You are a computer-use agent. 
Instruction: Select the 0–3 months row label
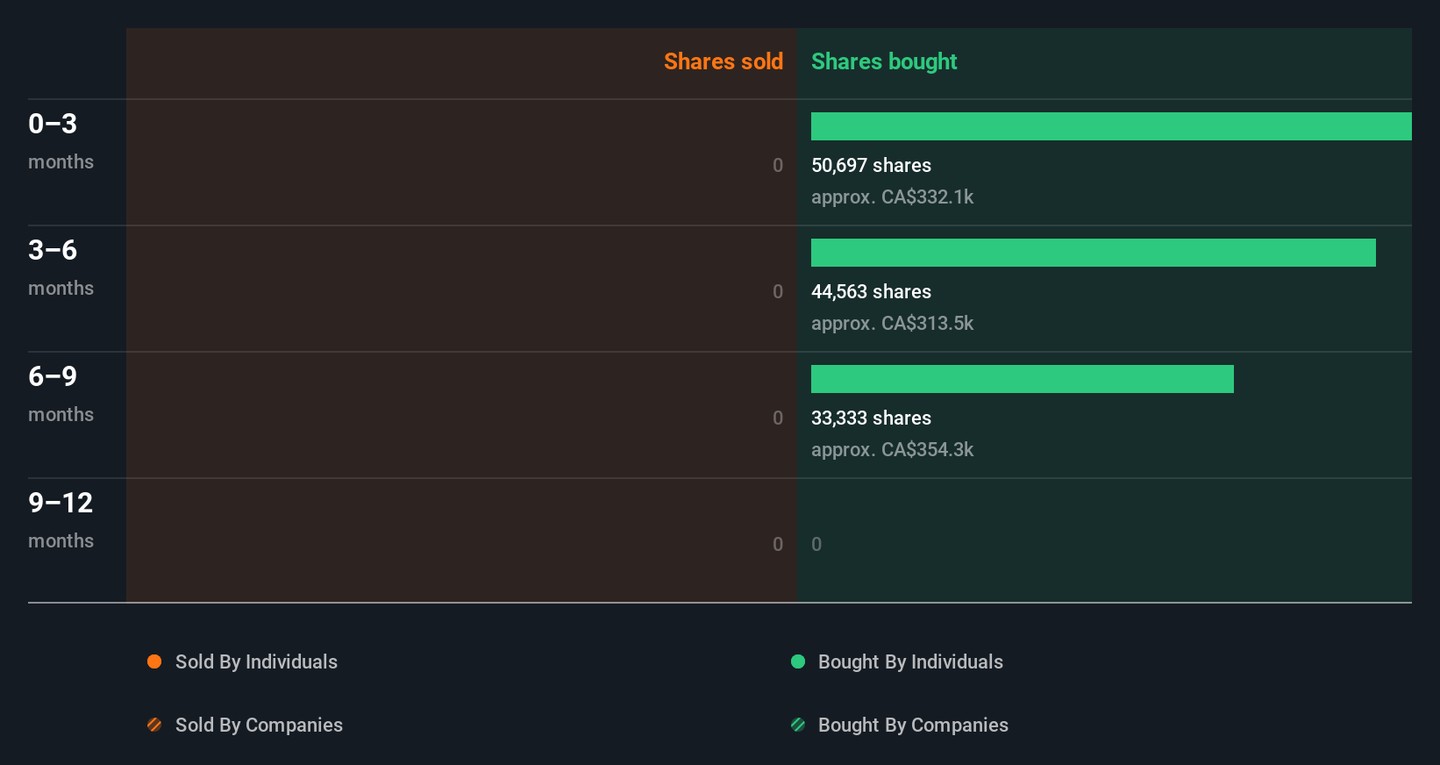[60, 140]
